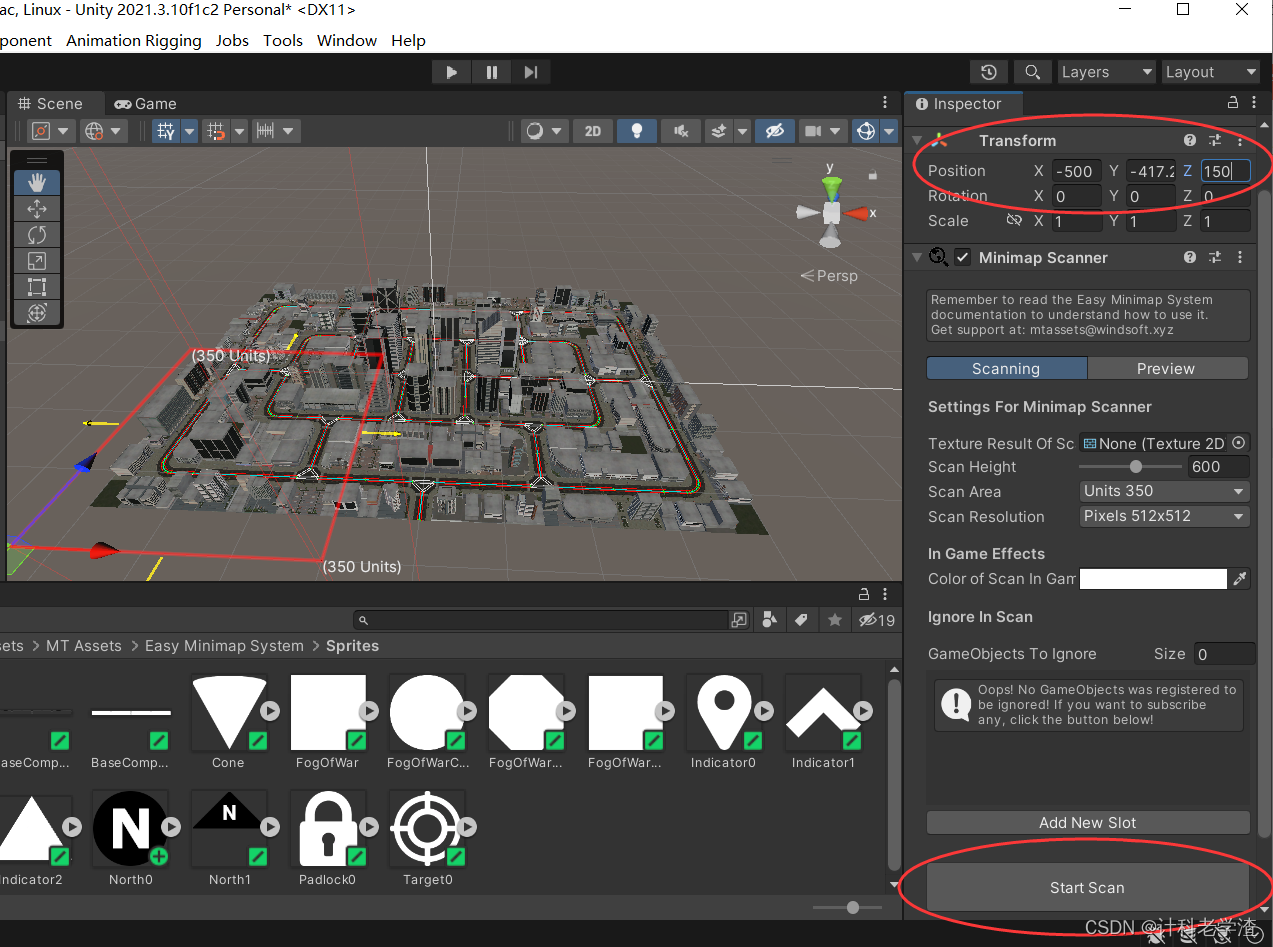Screen dimensions: 1273x947
Task: Enable 2D mode in the Scene view
Action: click(x=592, y=131)
